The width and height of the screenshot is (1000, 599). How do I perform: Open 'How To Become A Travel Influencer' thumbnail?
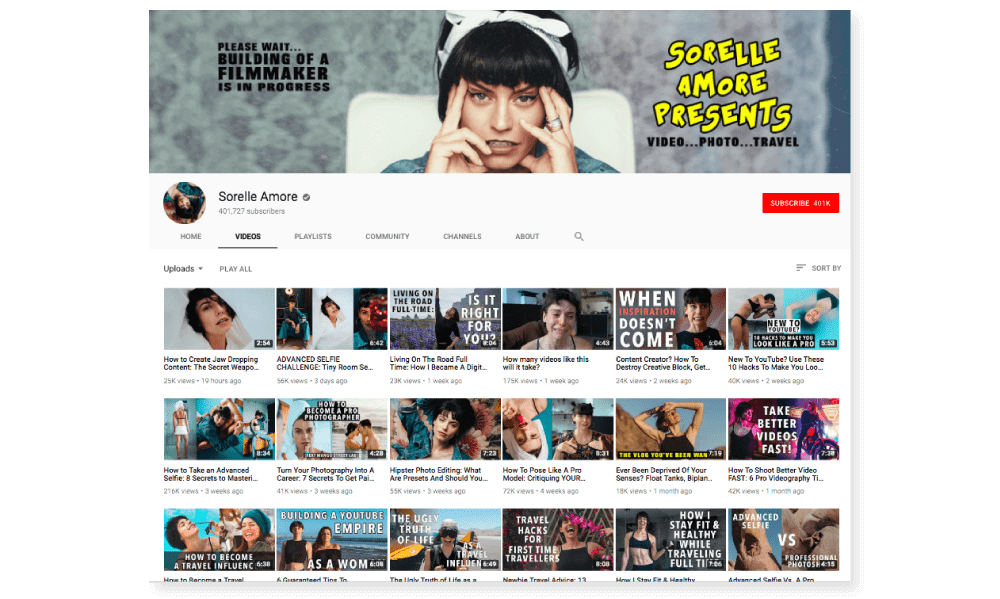(219, 540)
